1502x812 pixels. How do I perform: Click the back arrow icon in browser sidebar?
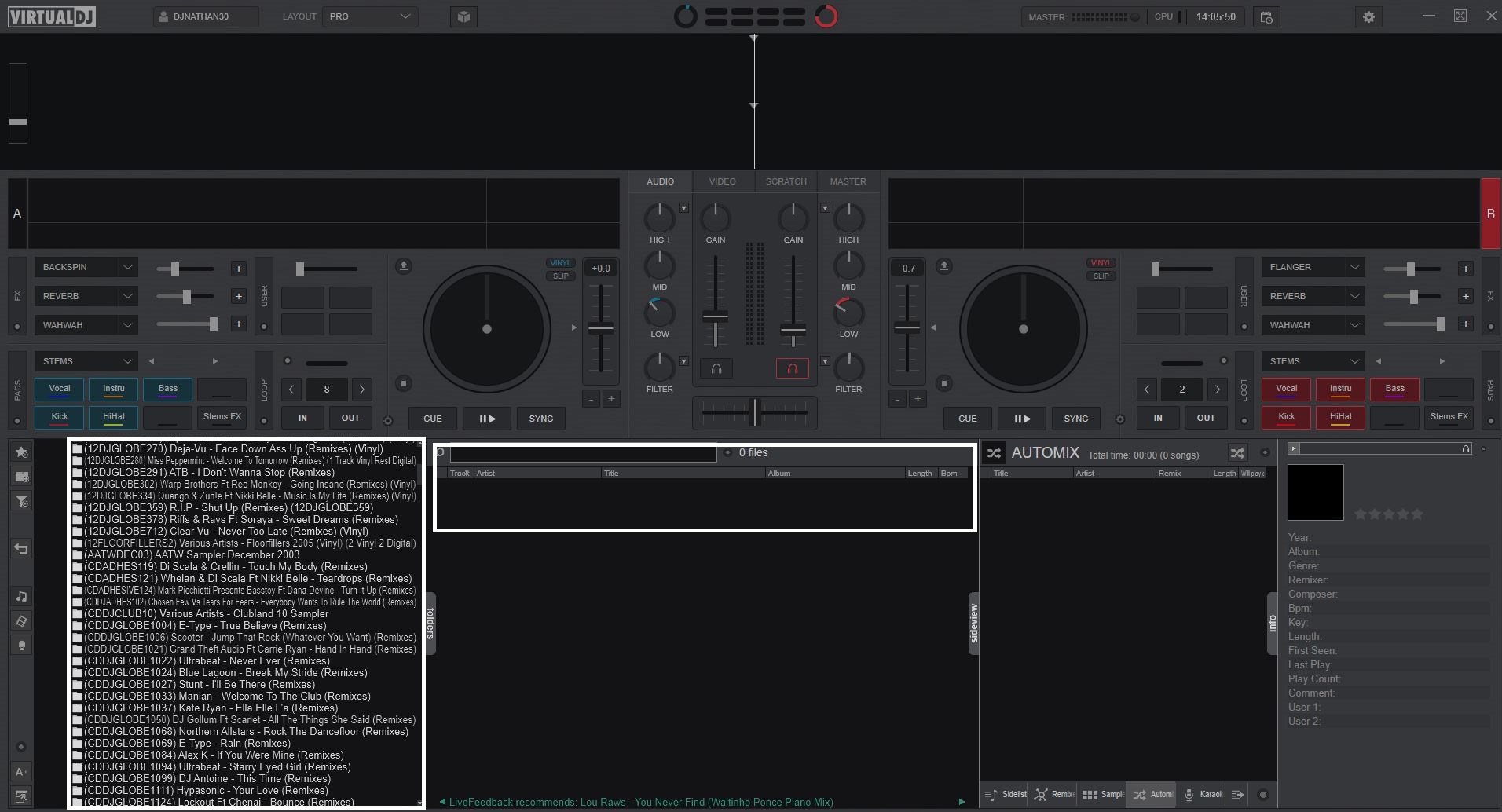point(21,549)
